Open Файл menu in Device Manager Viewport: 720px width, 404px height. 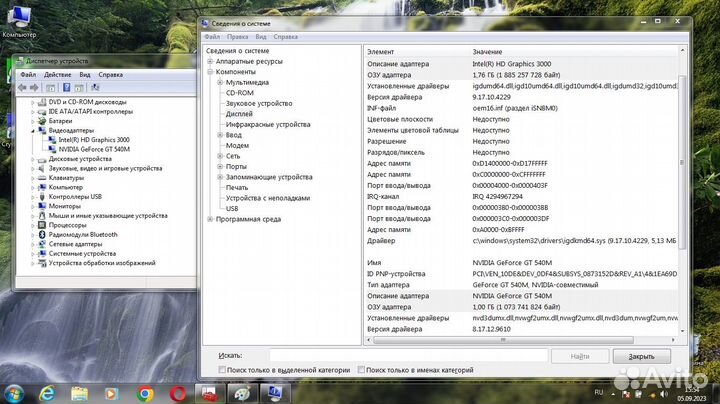tap(28, 74)
